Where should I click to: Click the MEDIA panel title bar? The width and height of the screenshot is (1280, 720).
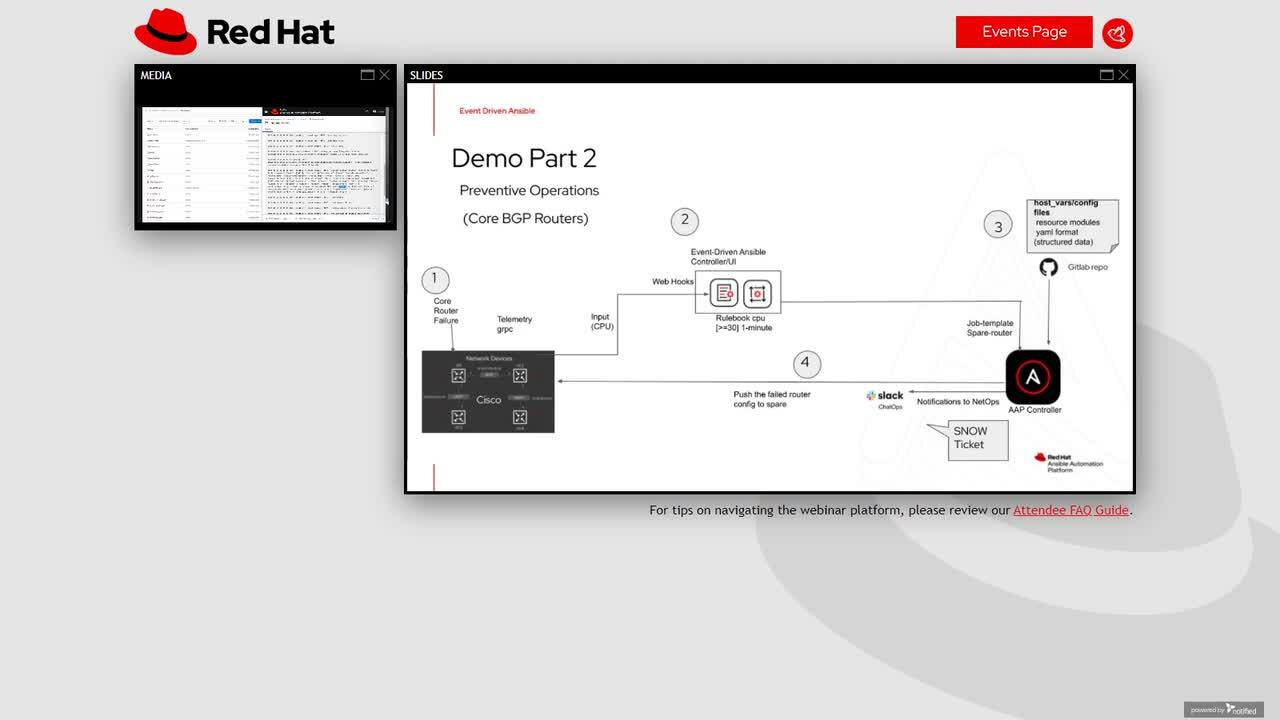[250, 75]
